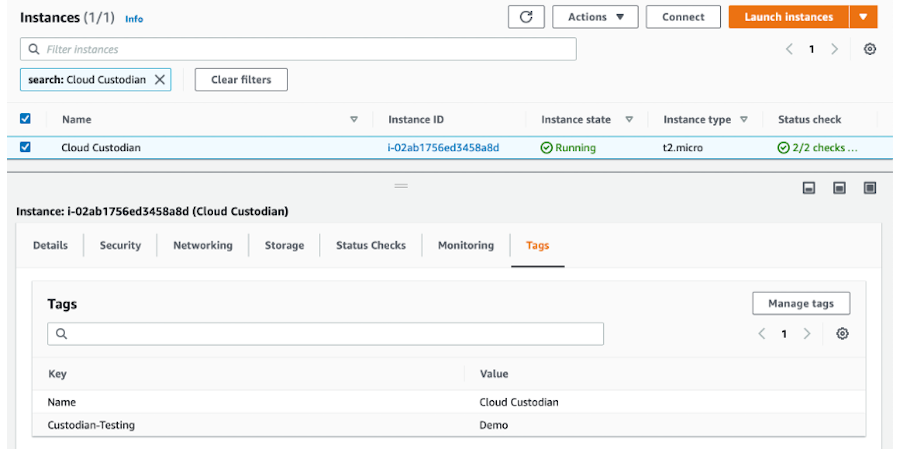Go to previous tags page
The image size is (900, 450).
(762, 334)
